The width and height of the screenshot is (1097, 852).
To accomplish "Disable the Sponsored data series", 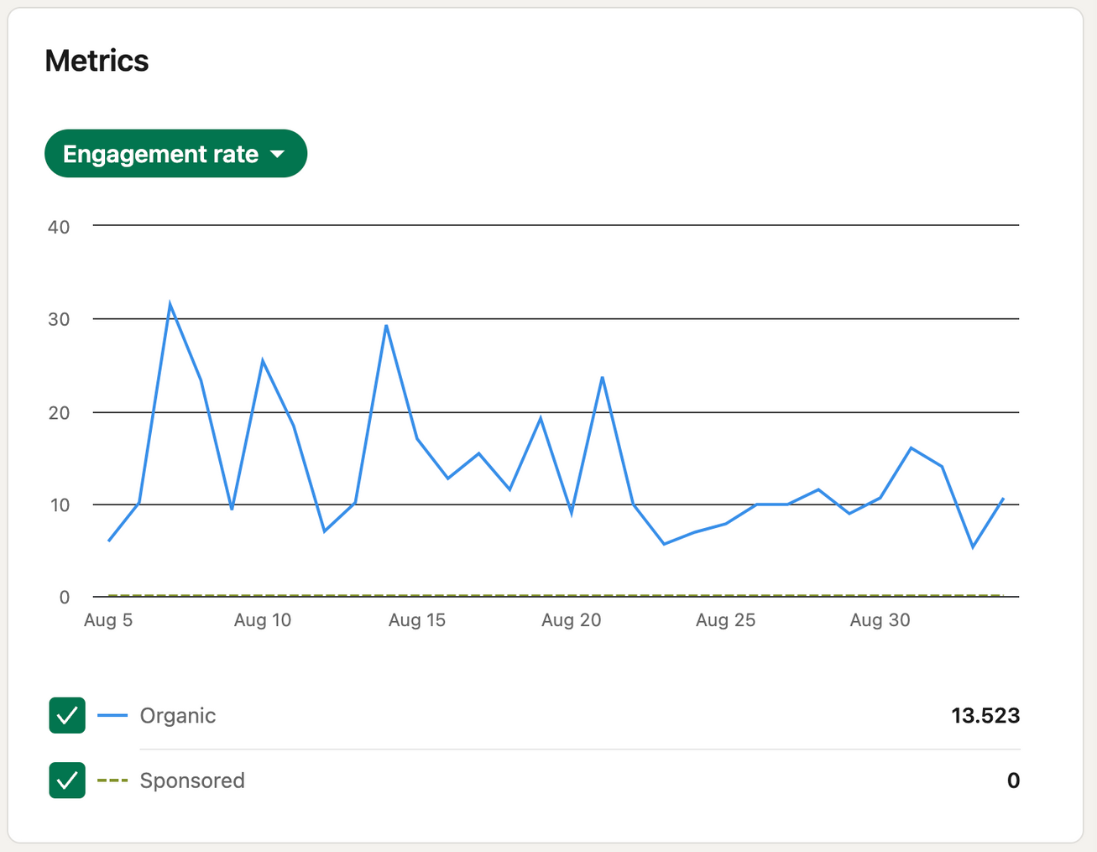I will pyautogui.click(x=66, y=780).
